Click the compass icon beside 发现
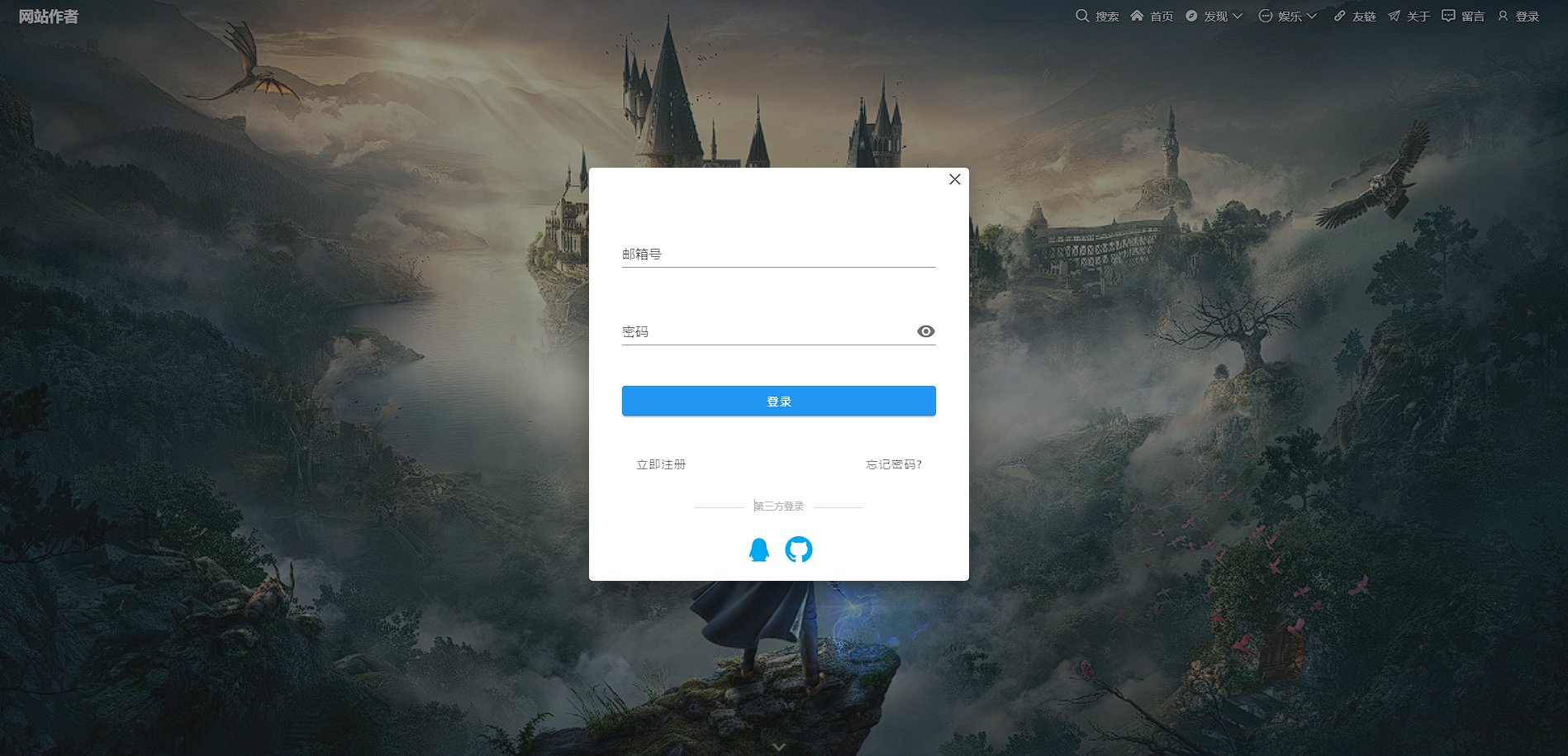This screenshot has height=756, width=1568. point(1191,16)
